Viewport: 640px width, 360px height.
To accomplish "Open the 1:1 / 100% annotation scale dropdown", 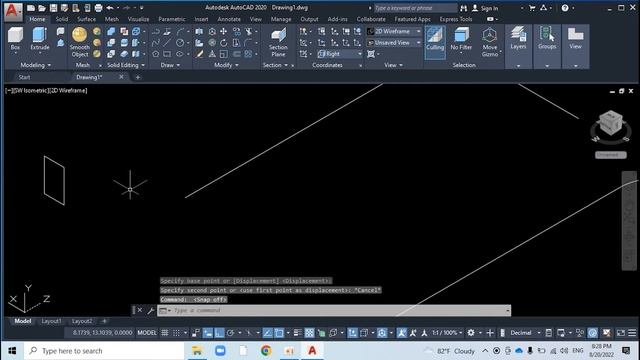I will coord(447,333).
